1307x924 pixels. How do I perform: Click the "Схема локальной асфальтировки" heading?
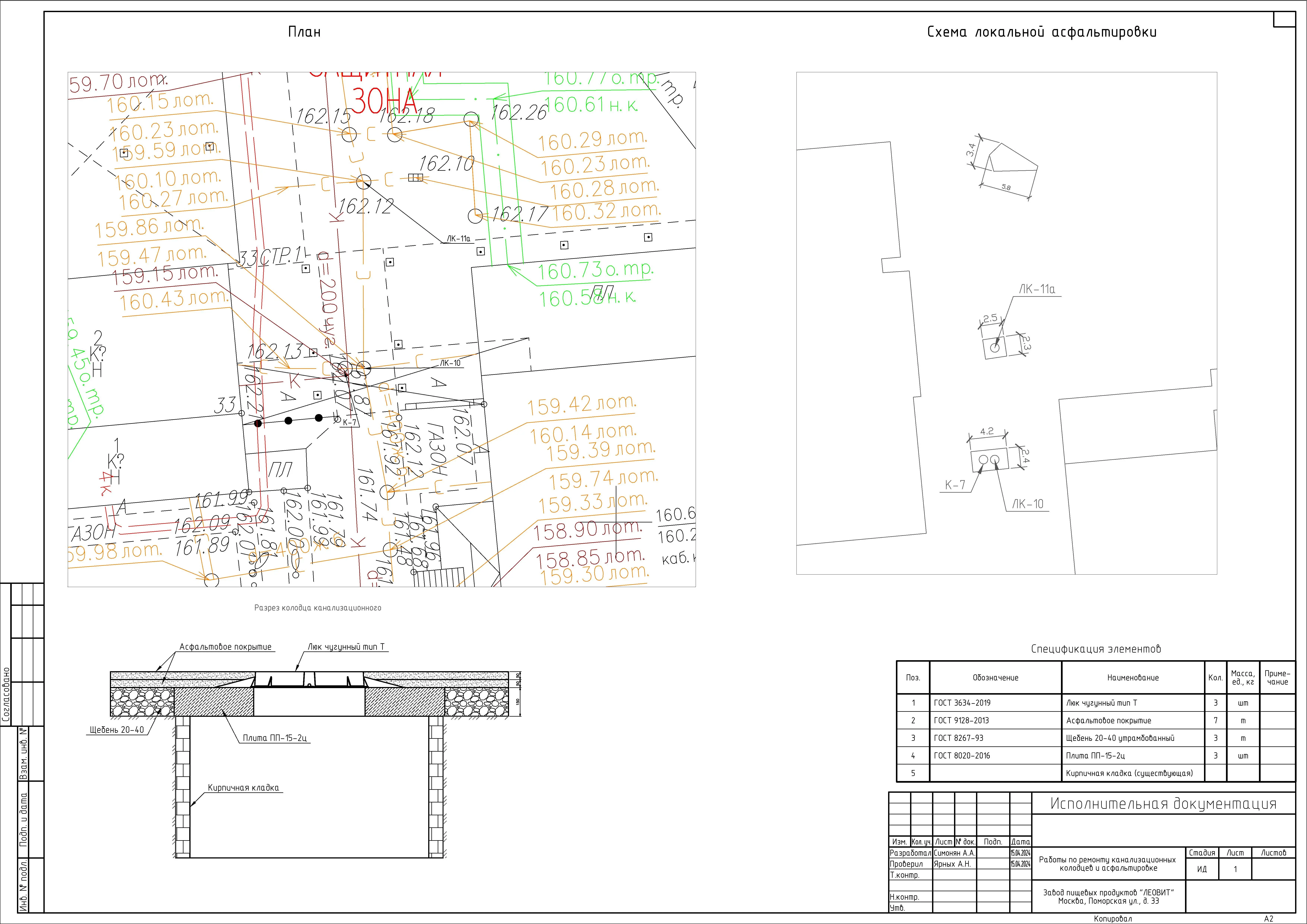[x=1042, y=32]
